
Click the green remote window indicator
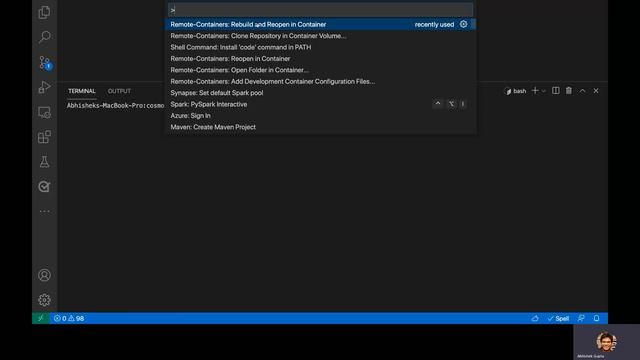click(41, 318)
